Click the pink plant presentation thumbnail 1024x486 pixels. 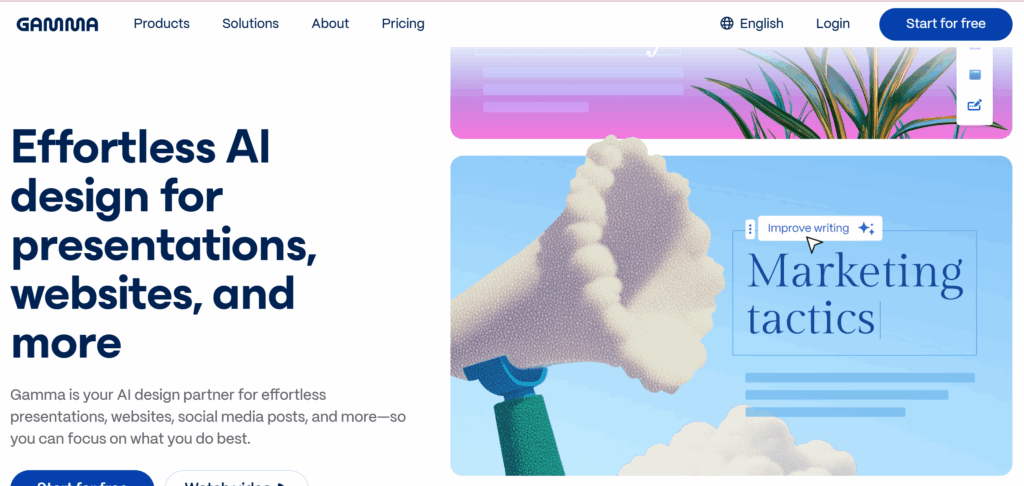(731, 92)
